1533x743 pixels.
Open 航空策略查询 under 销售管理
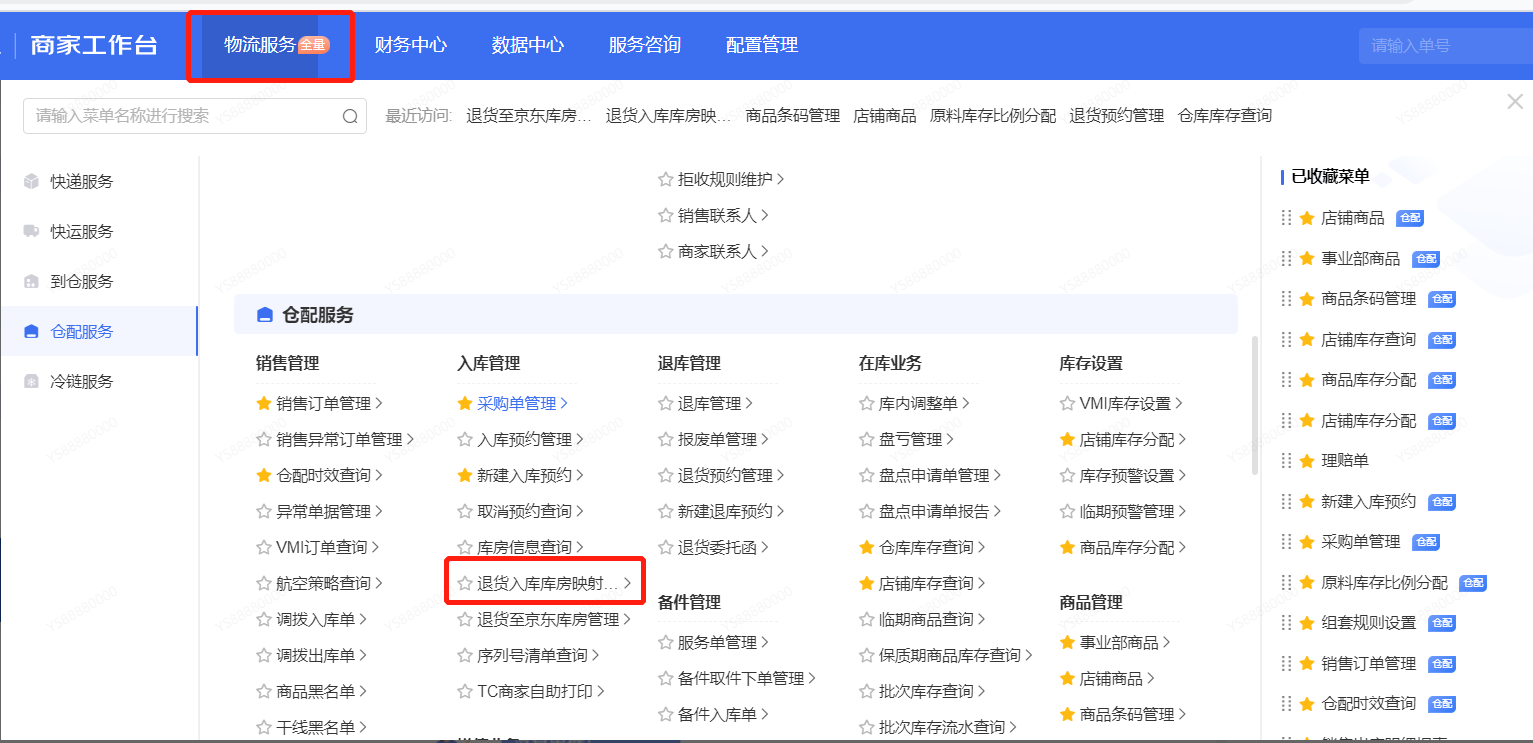tap(324, 584)
